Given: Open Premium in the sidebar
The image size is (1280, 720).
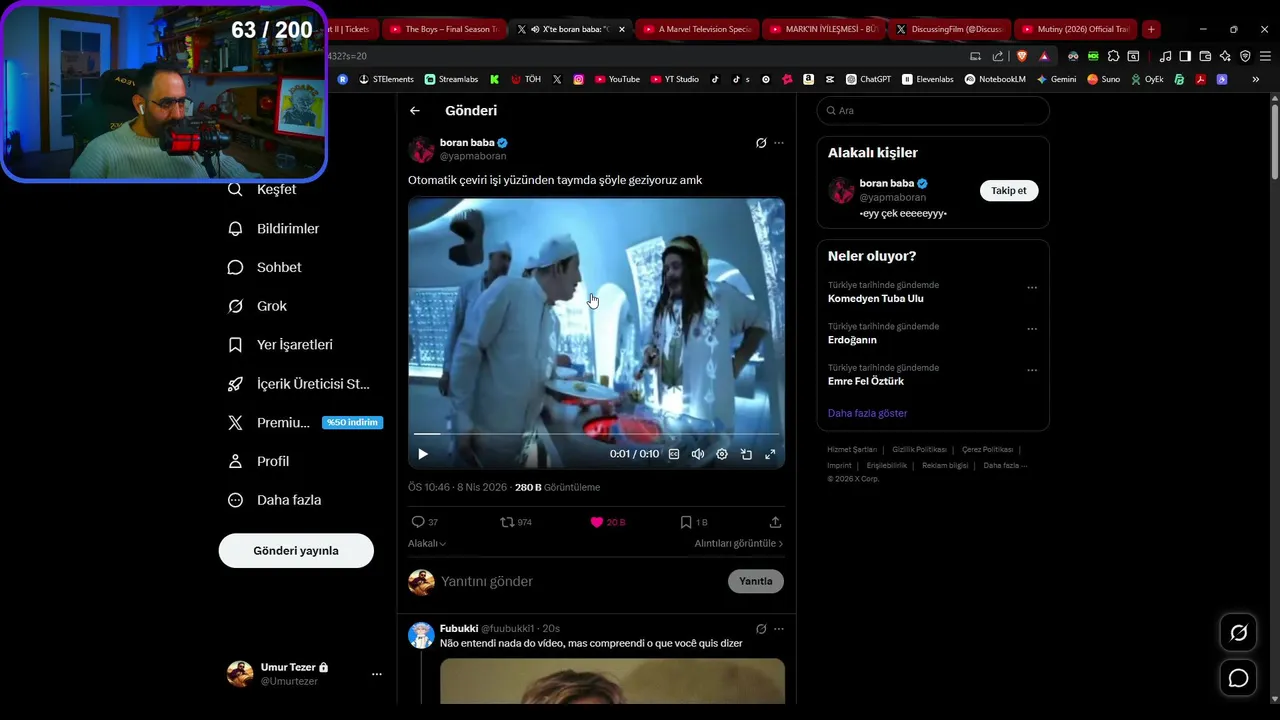Looking at the screenshot, I should pos(269,423).
